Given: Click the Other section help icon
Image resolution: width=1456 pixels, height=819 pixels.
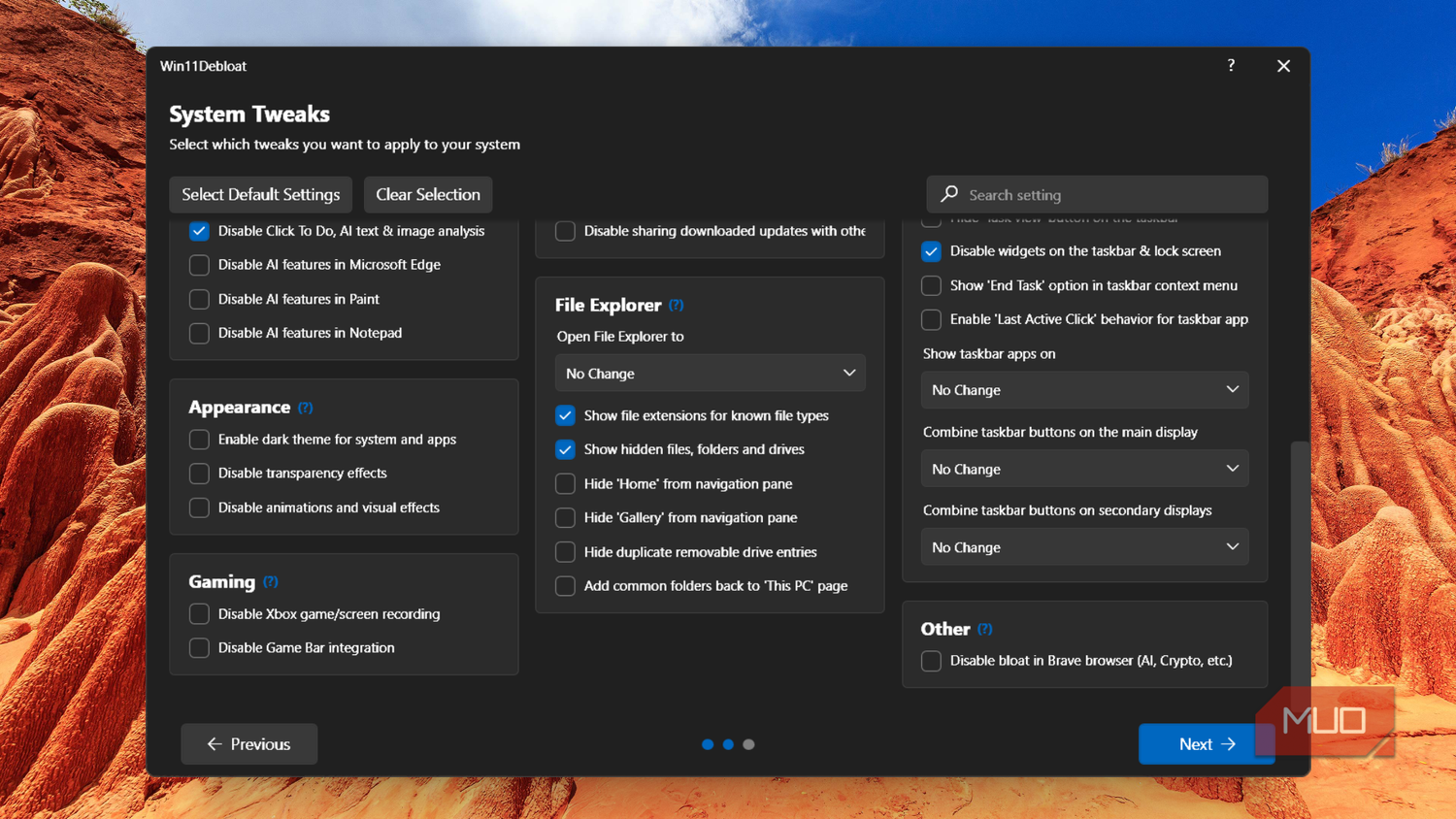Looking at the screenshot, I should (985, 629).
